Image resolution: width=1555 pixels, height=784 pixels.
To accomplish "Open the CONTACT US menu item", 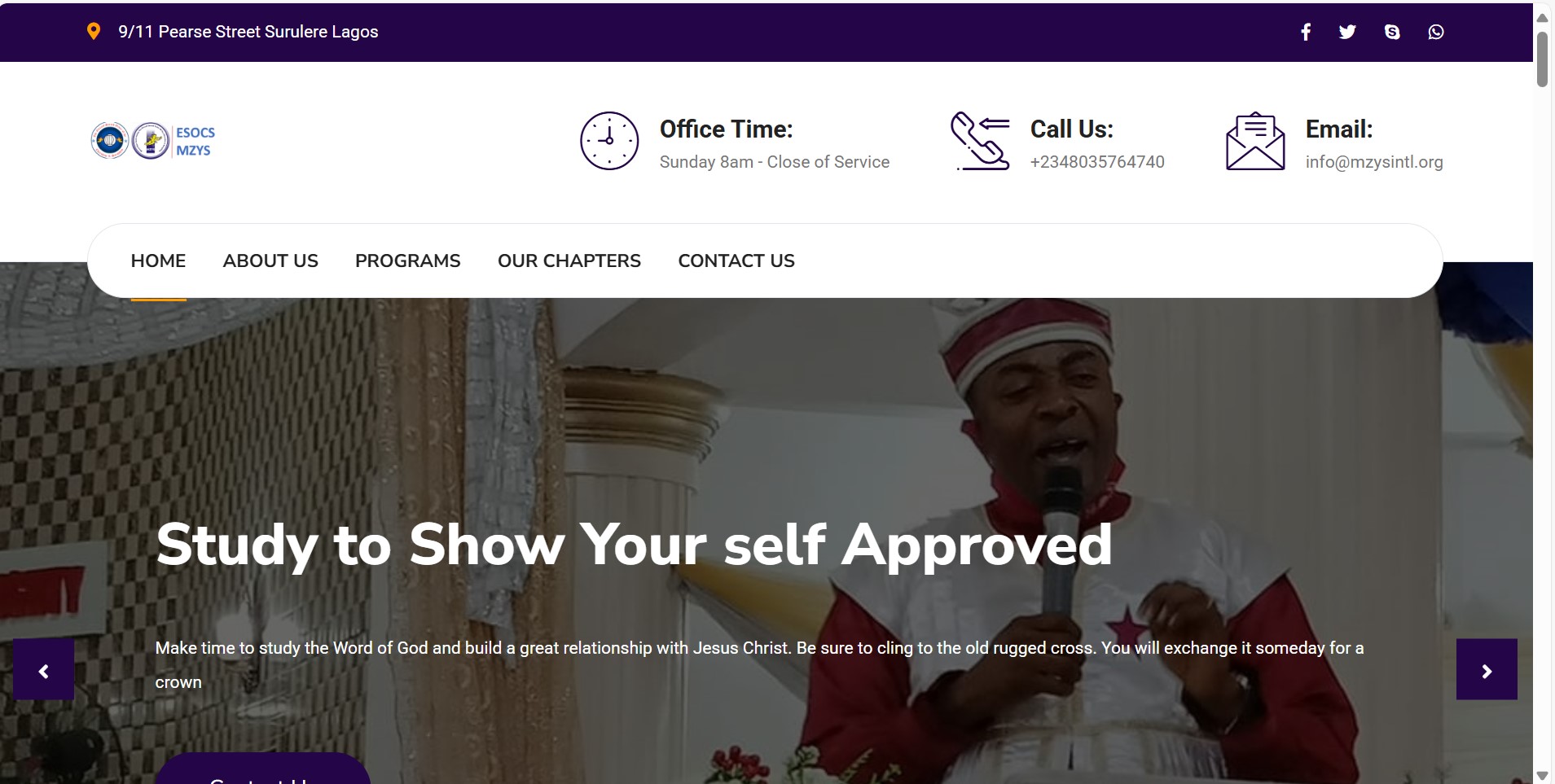I will (736, 261).
